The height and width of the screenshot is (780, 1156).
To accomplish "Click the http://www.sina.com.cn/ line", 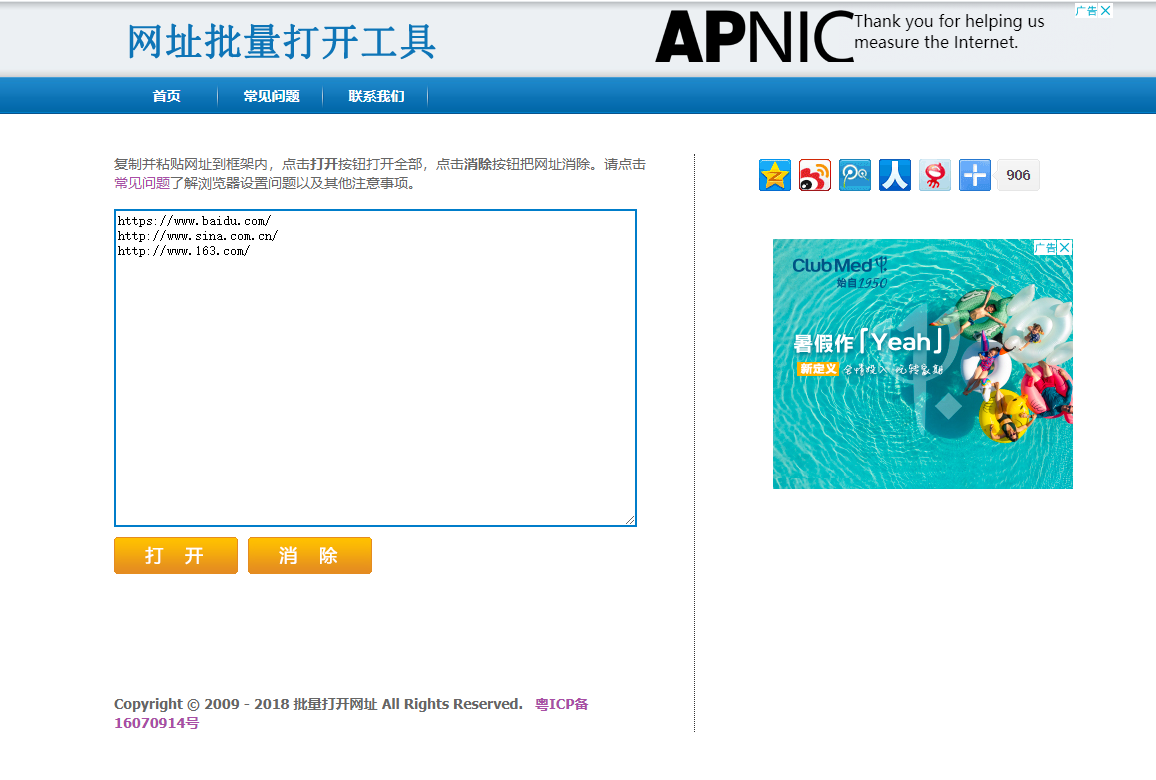I will click(198, 236).
